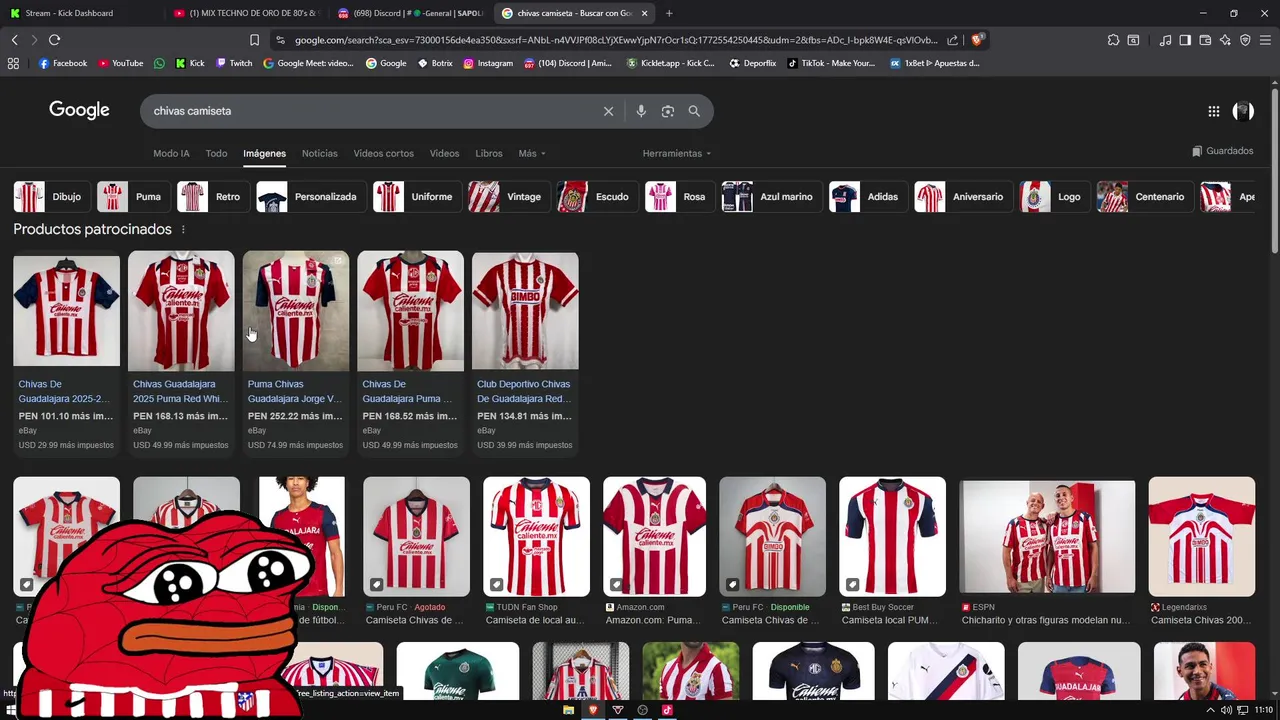
Task: Filter images by Dibujo chip
Action: [50, 197]
